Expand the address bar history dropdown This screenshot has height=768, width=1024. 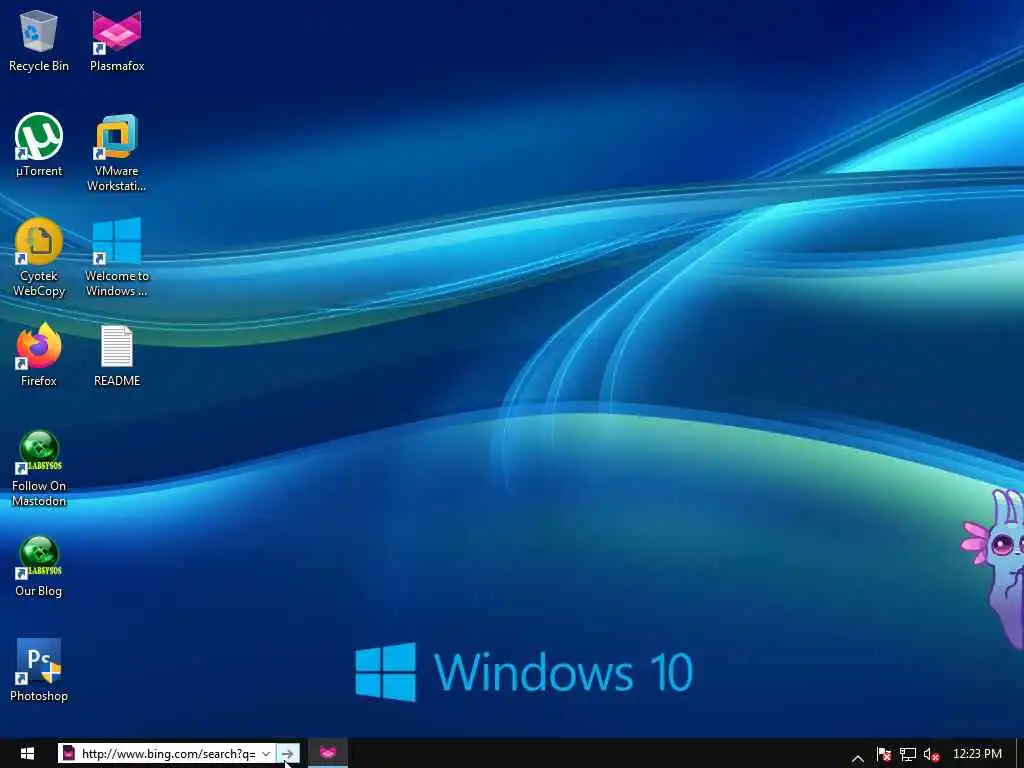(x=266, y=754)
